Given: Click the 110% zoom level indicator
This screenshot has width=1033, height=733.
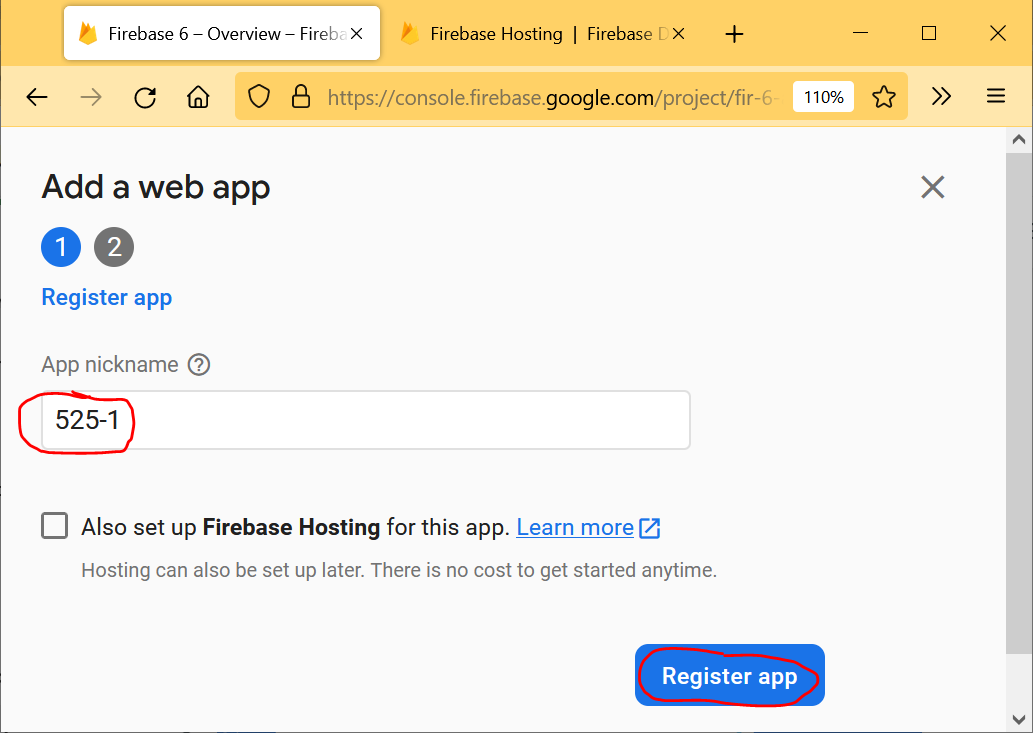Looking at the screenshot, I should [823, 97].
